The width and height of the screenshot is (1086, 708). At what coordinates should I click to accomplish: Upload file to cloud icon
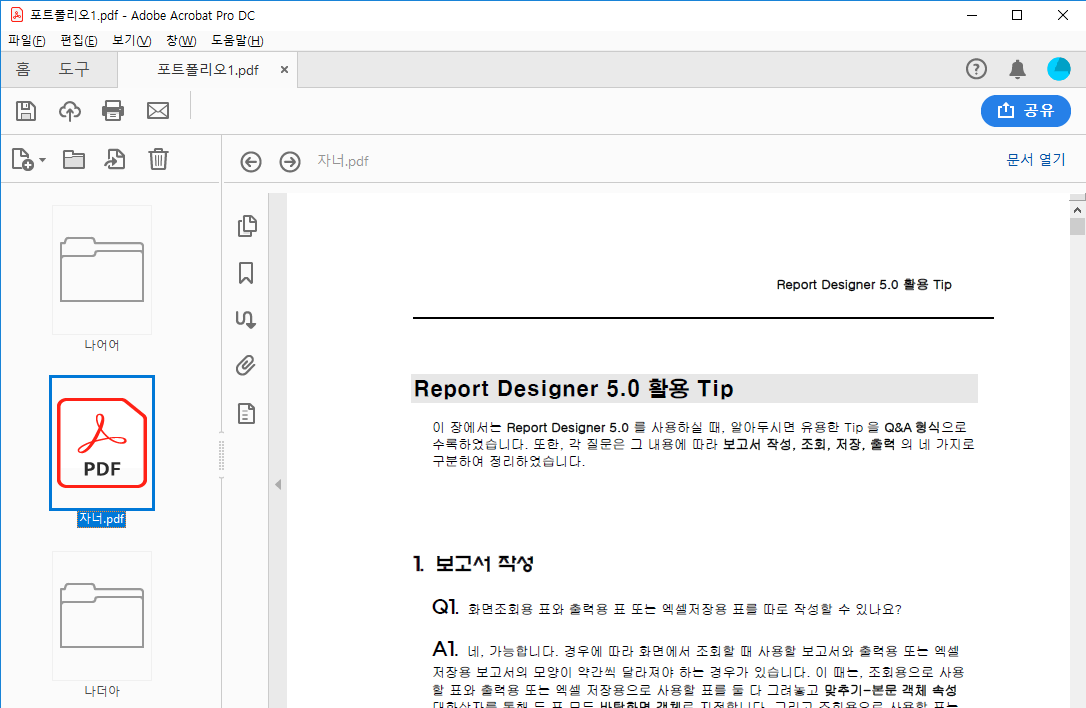click(x=69, y=111)
